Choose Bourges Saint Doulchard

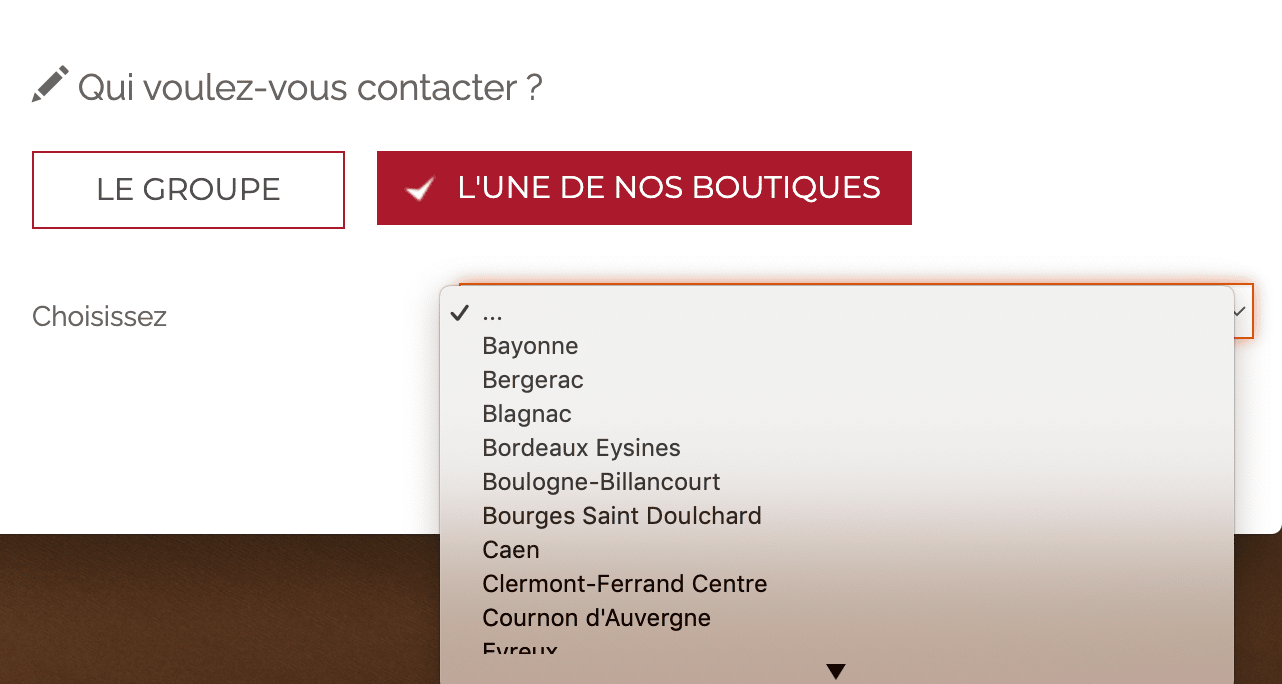(621, 516)
